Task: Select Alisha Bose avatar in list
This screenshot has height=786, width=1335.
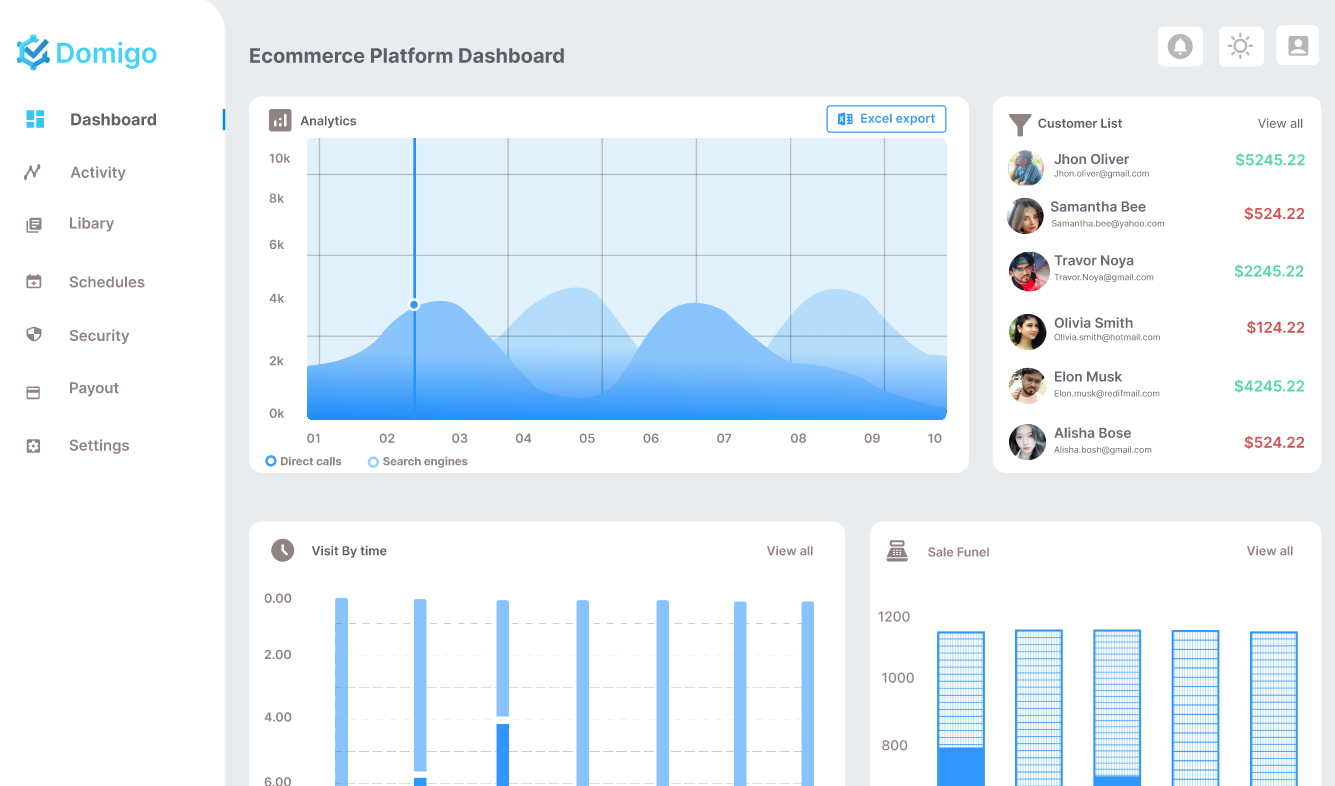Action: pyautogui.click(x=1027, y=442)
